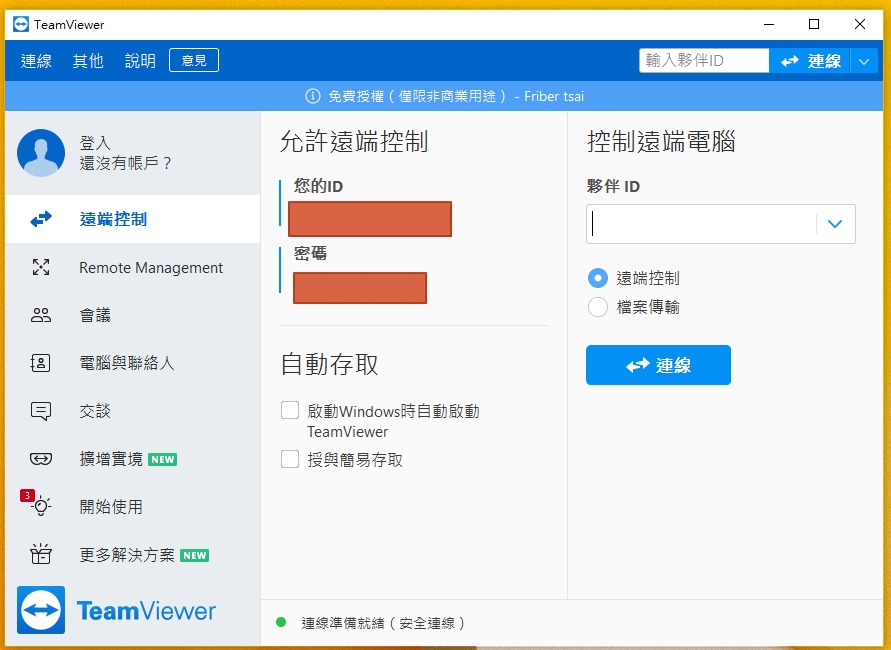Click the 開始使用 lightbulb icon
891x650 pixels.
[41, 507]
